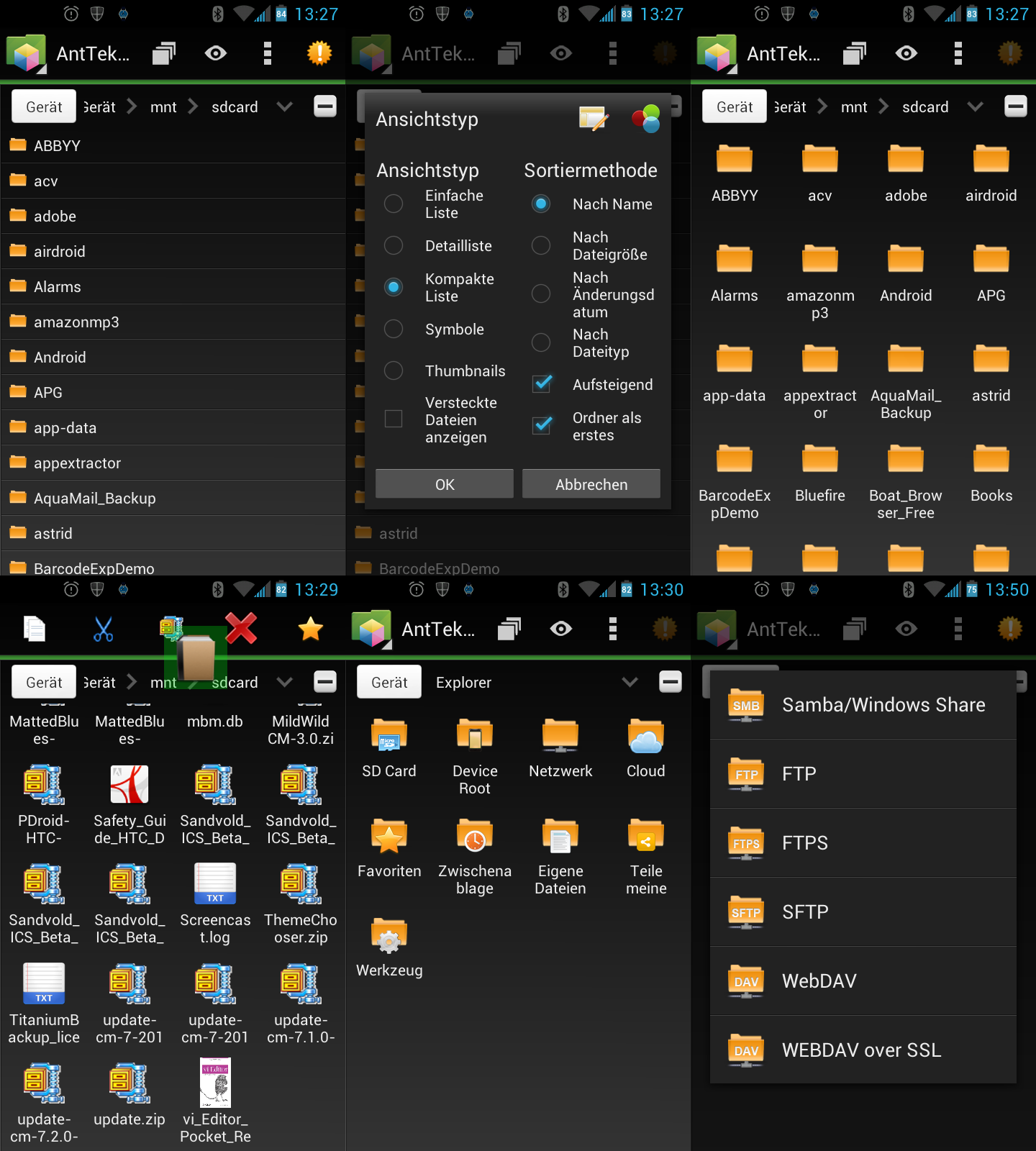Click the scissors cut icon

click(103, 629)
